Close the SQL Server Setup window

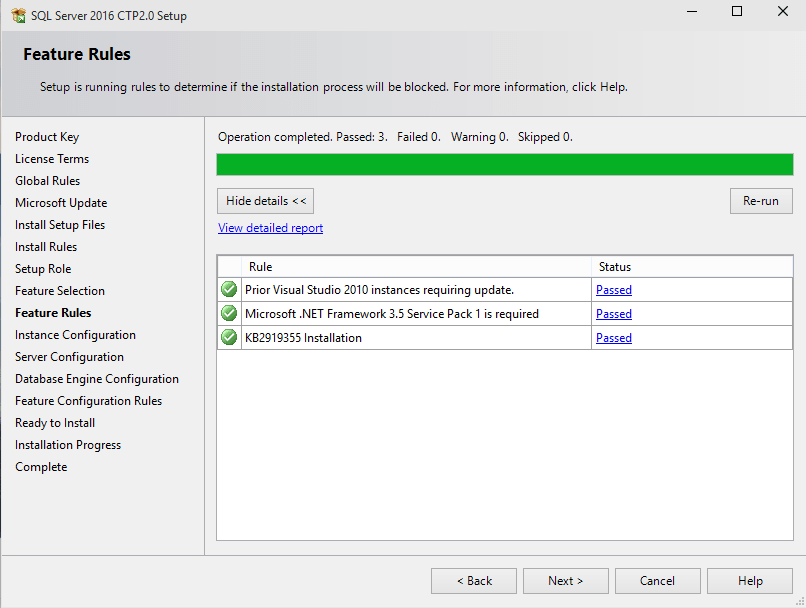click(782, 11)
